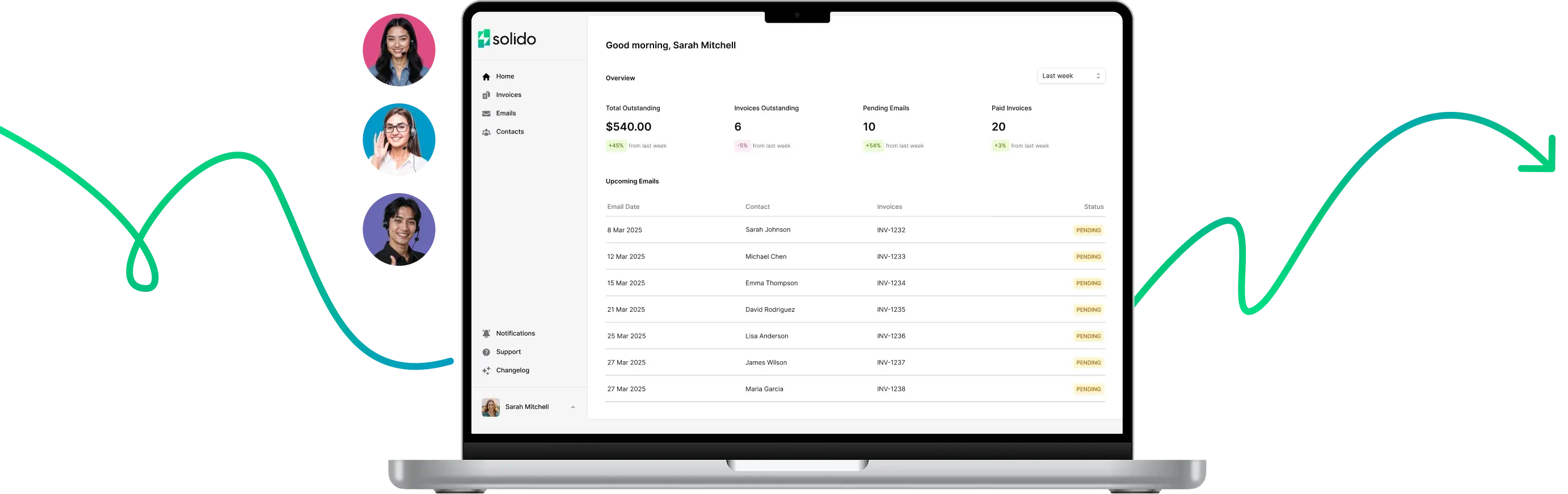Click contact Sarah Johnson
This screenshot has width=1568, height=494.
coord(767,230)
